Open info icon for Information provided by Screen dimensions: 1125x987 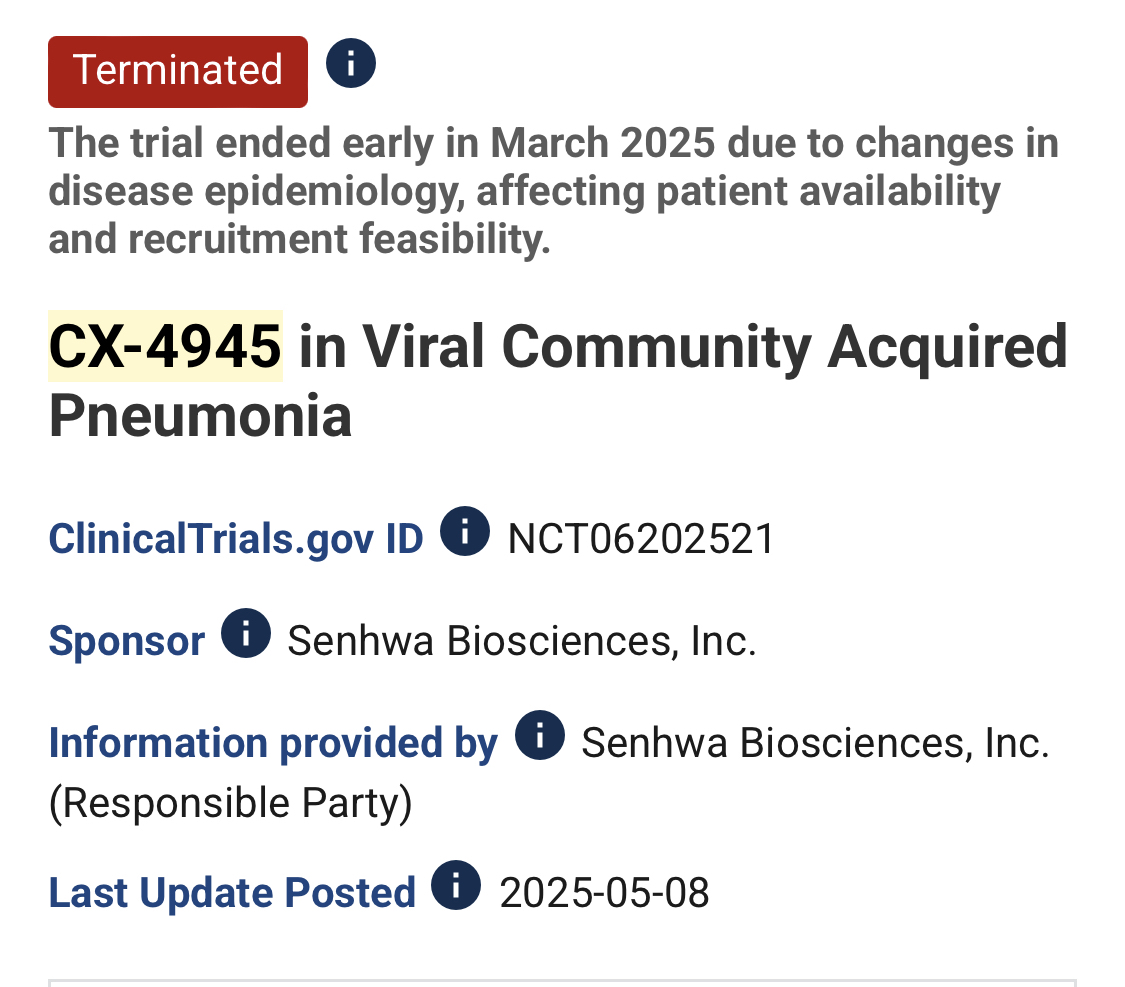click(540, 735)
